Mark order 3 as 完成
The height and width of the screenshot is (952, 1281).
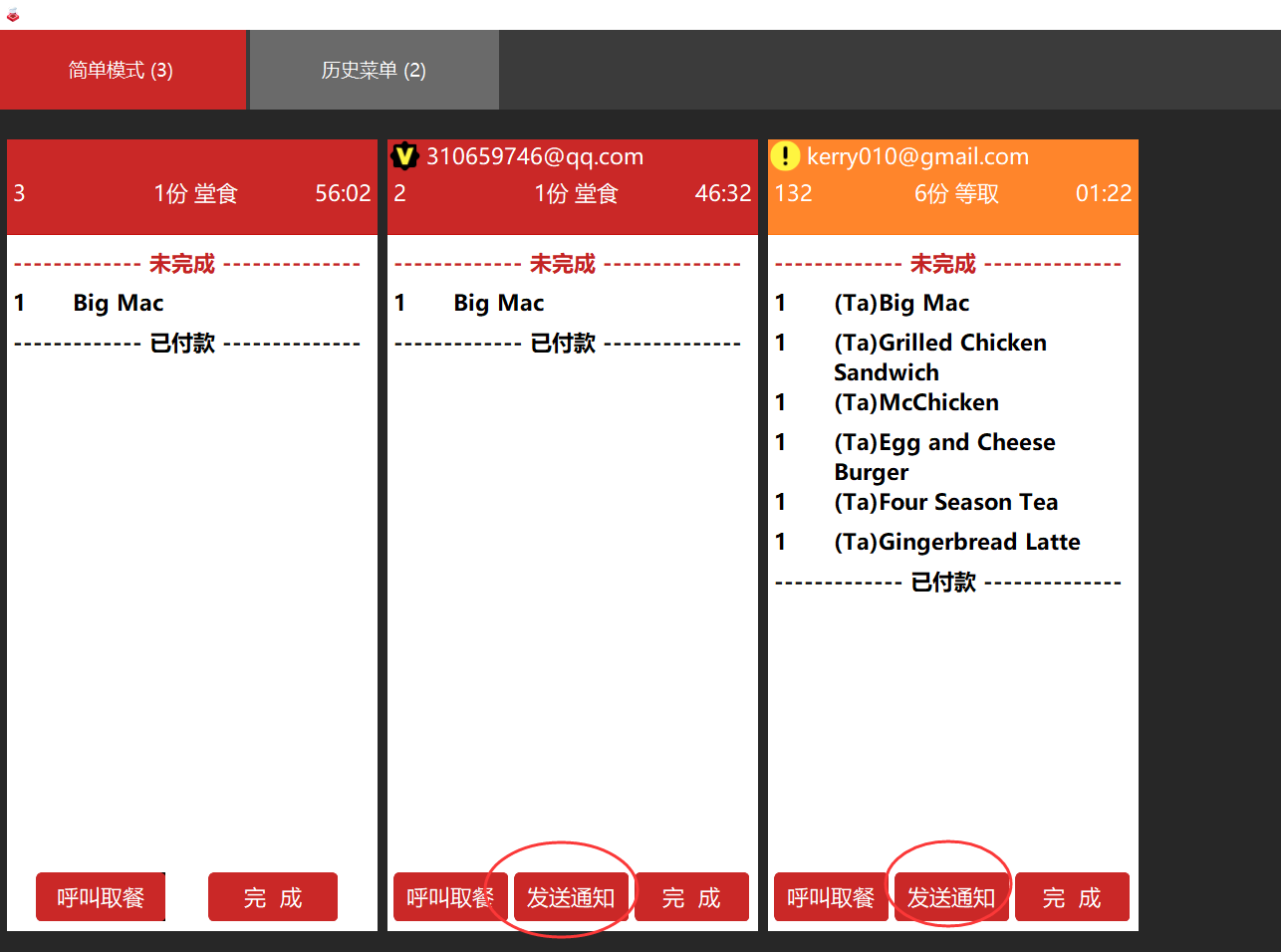click(273, 897)
